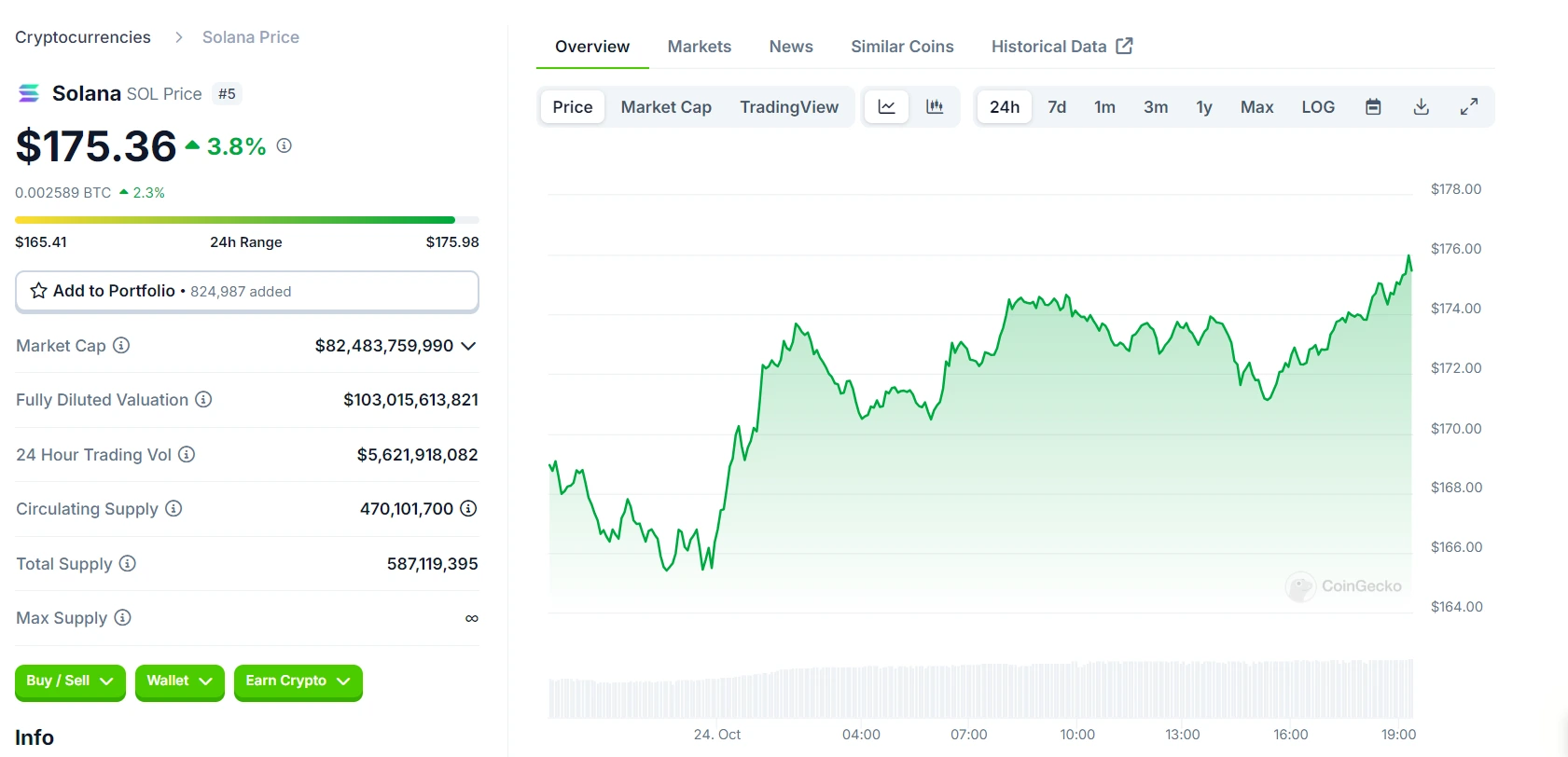Click Solana Price breadcrumb

tap(251, 37)
